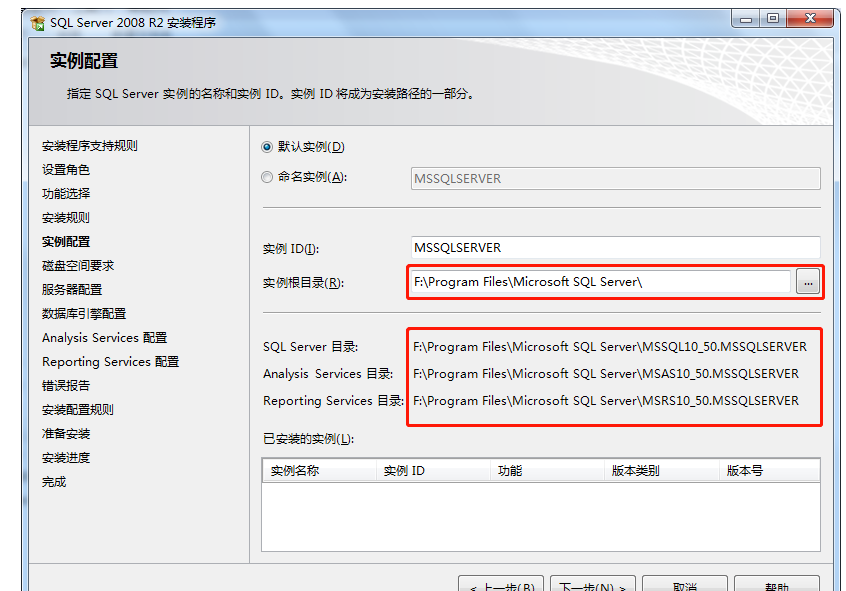Click the MSAS10_50.MSSQLSERVER directory path text
This screenshot has height=591, width=846.
605,374
